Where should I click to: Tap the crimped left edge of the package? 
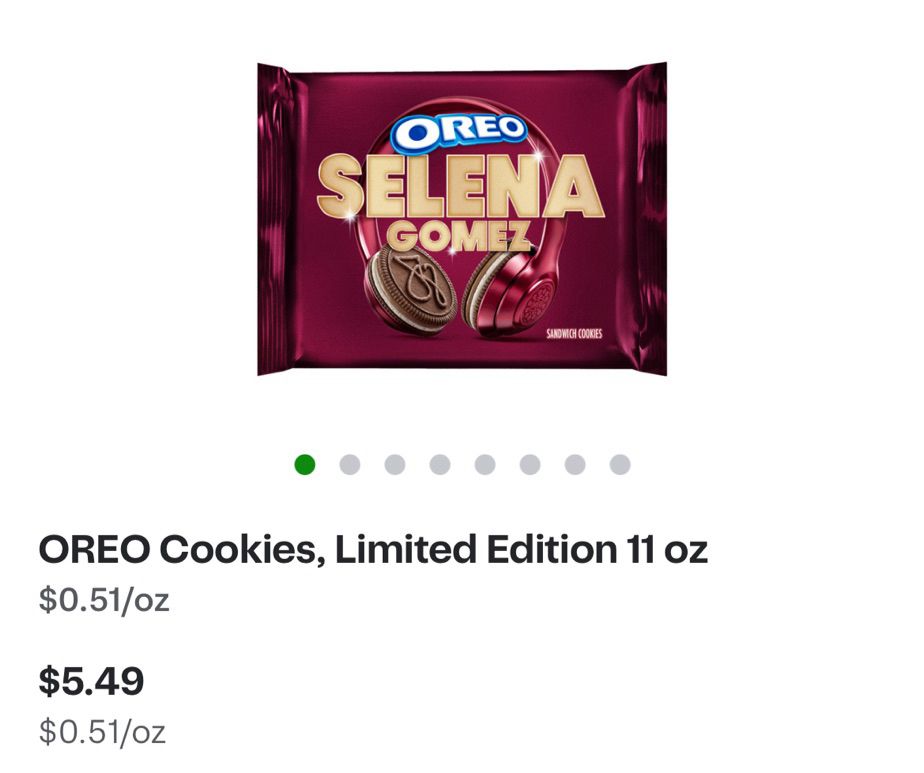tap(274, 220)
